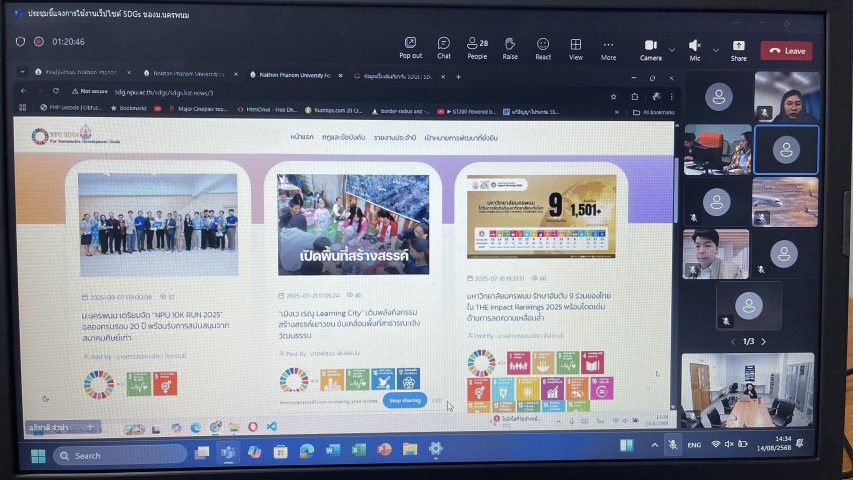Image resolution: width=853 pixels, height=480 pixels.
Task: Click Stop sharing button
Action: [404, 400]
